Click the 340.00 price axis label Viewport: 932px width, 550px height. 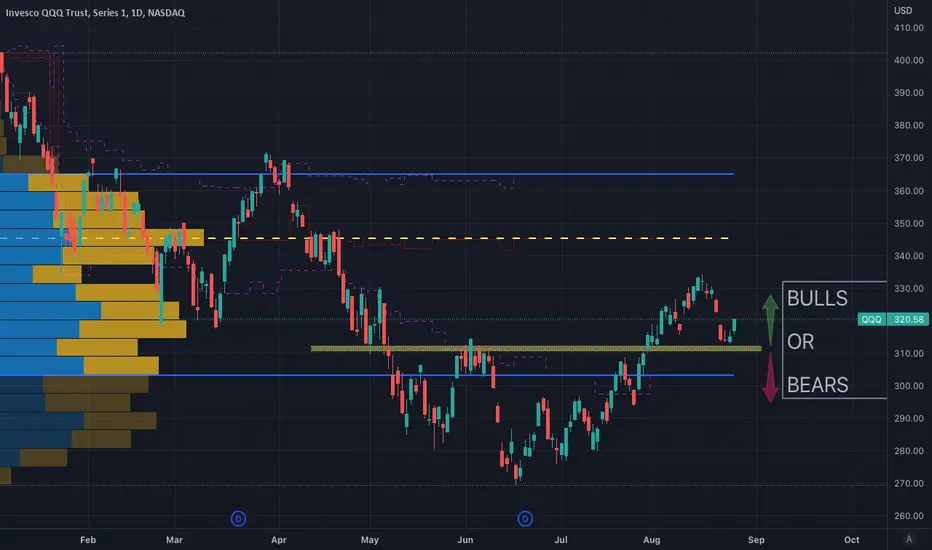(909, 256)
